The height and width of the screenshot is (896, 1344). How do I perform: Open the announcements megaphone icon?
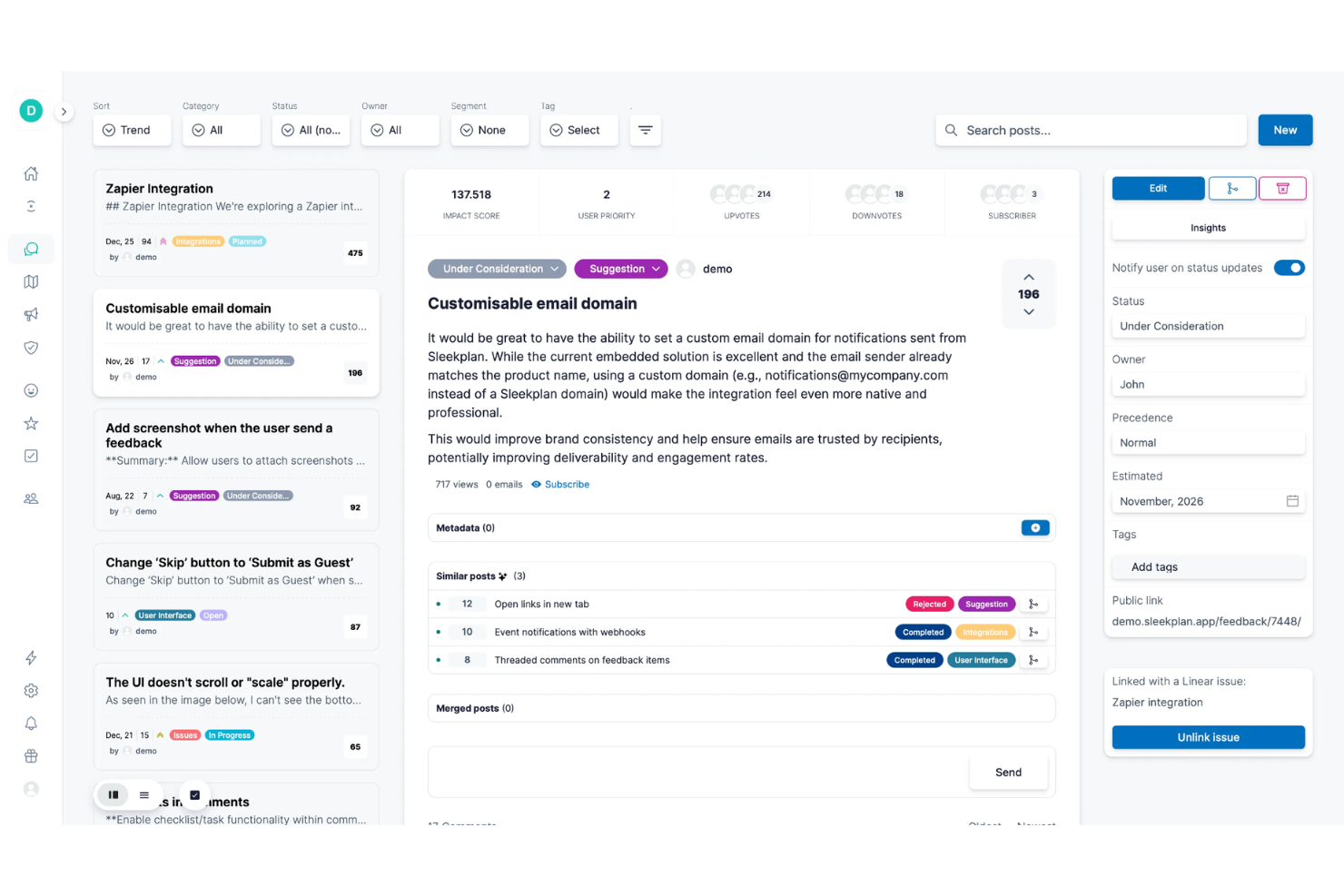coord(31,314)
